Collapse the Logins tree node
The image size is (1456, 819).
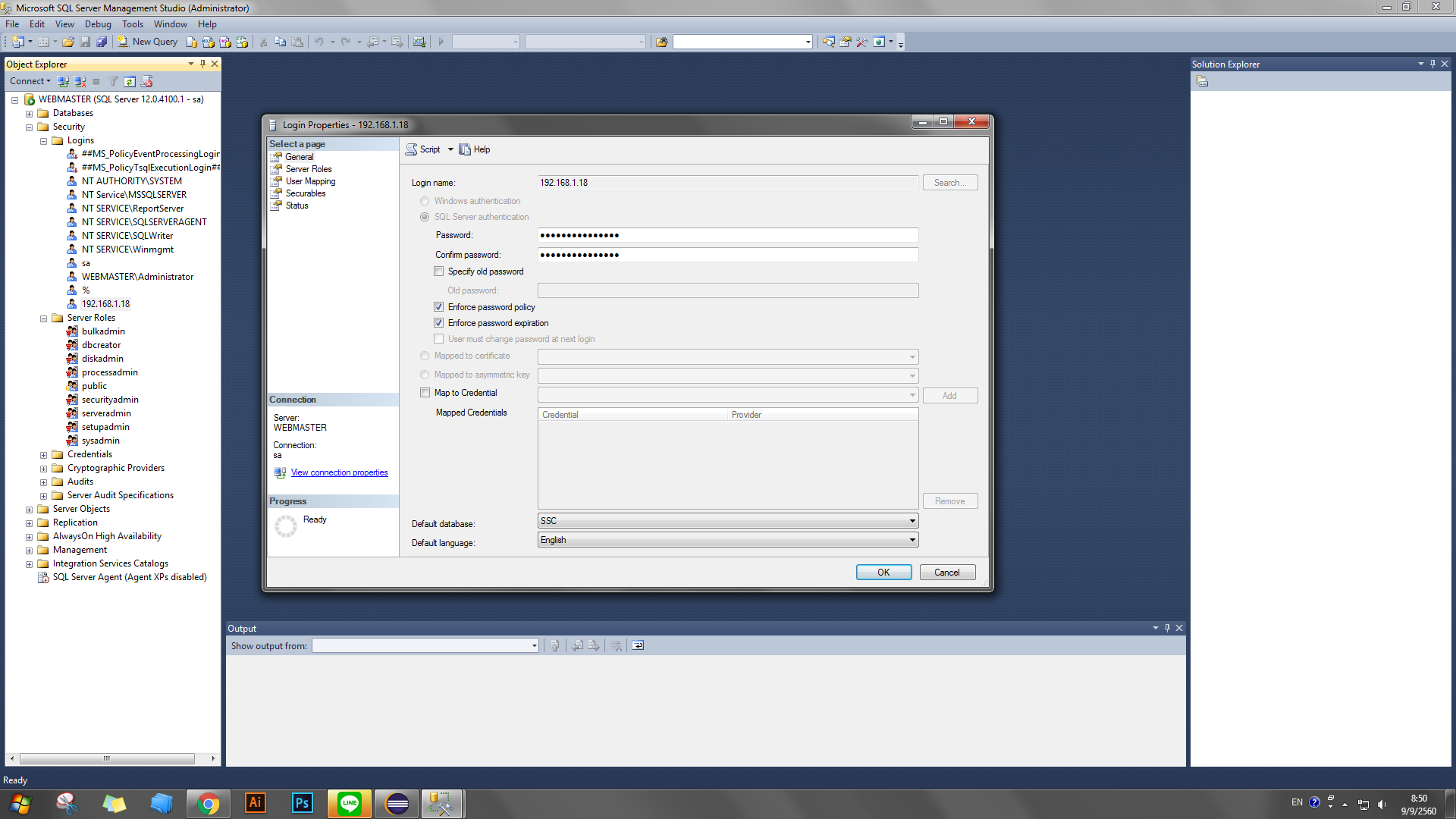pos(43,141)
